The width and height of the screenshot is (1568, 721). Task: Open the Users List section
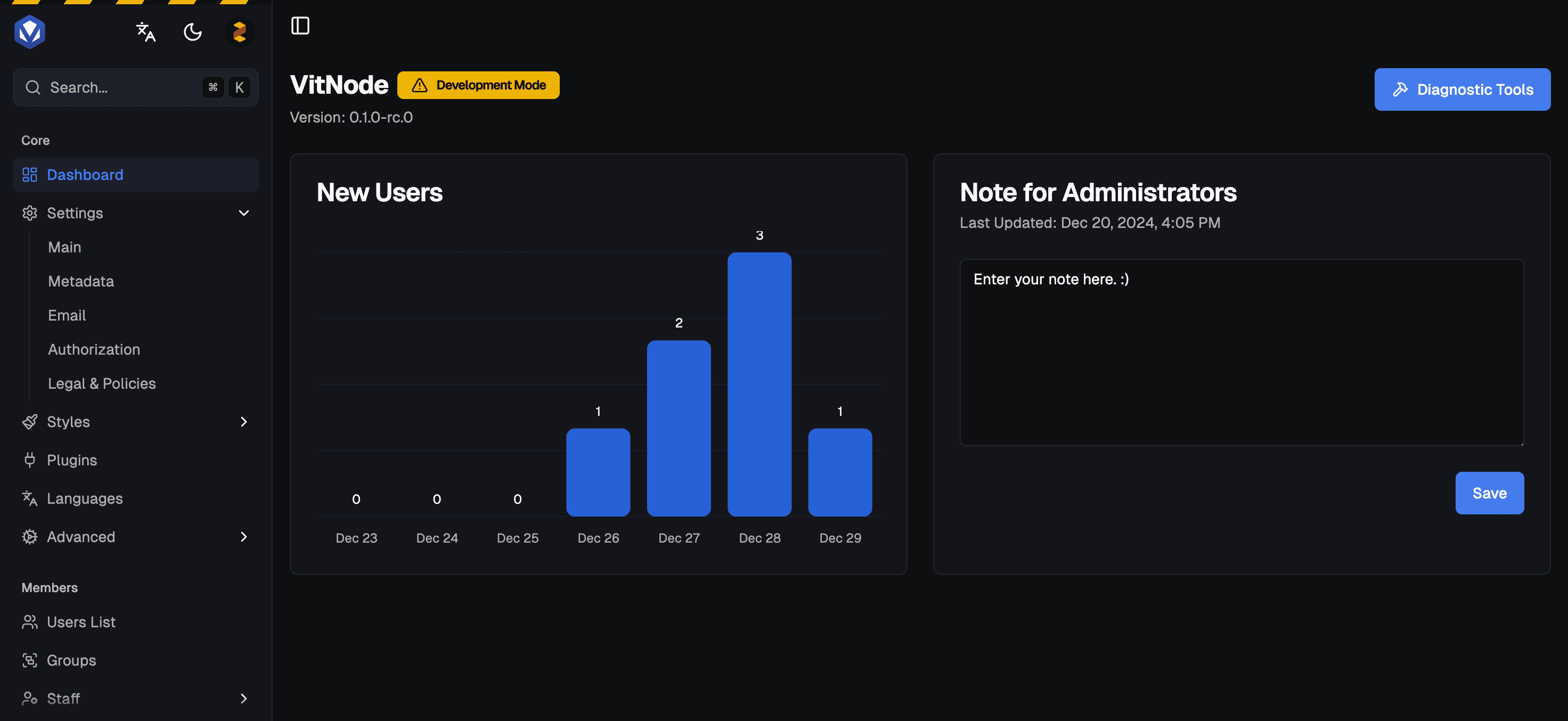click(81, 622)
